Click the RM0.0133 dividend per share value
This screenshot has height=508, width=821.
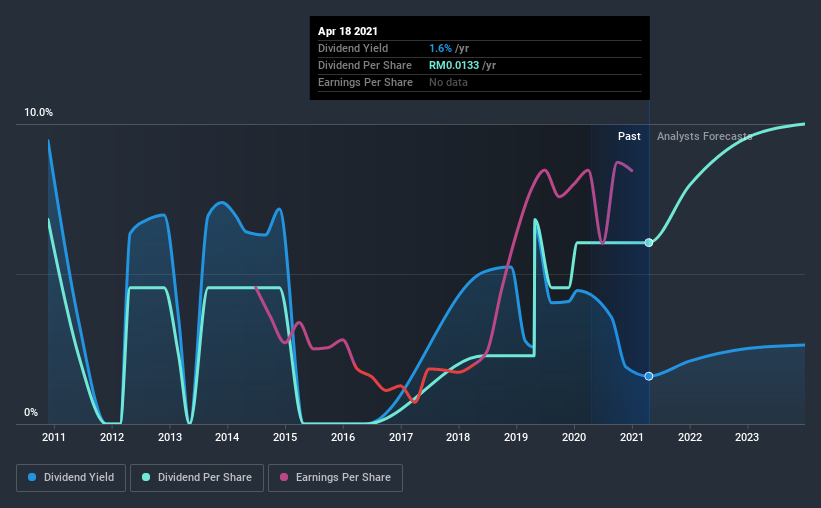point(454,65)
